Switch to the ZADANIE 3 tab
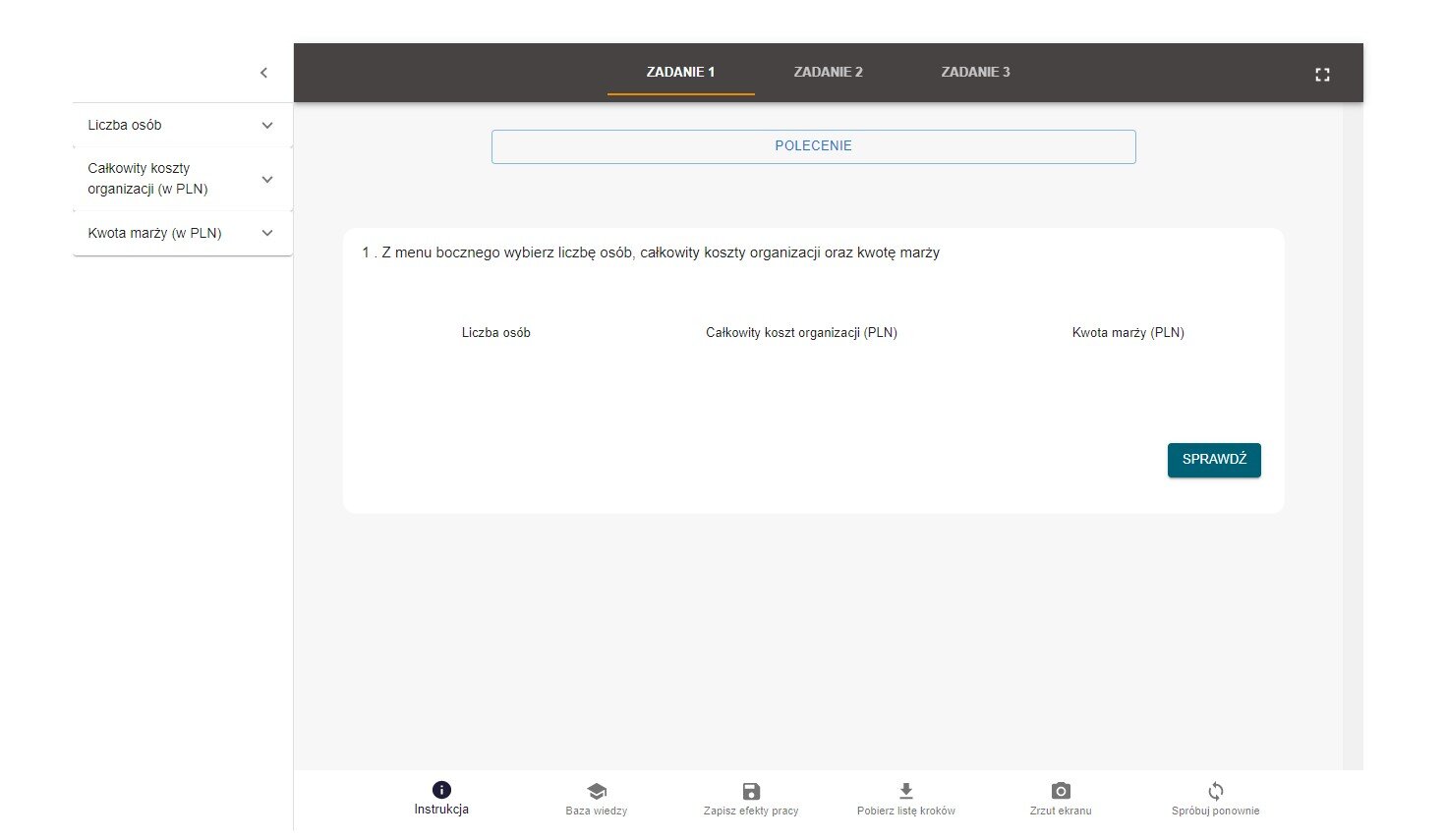 click(x=975, y=72)
